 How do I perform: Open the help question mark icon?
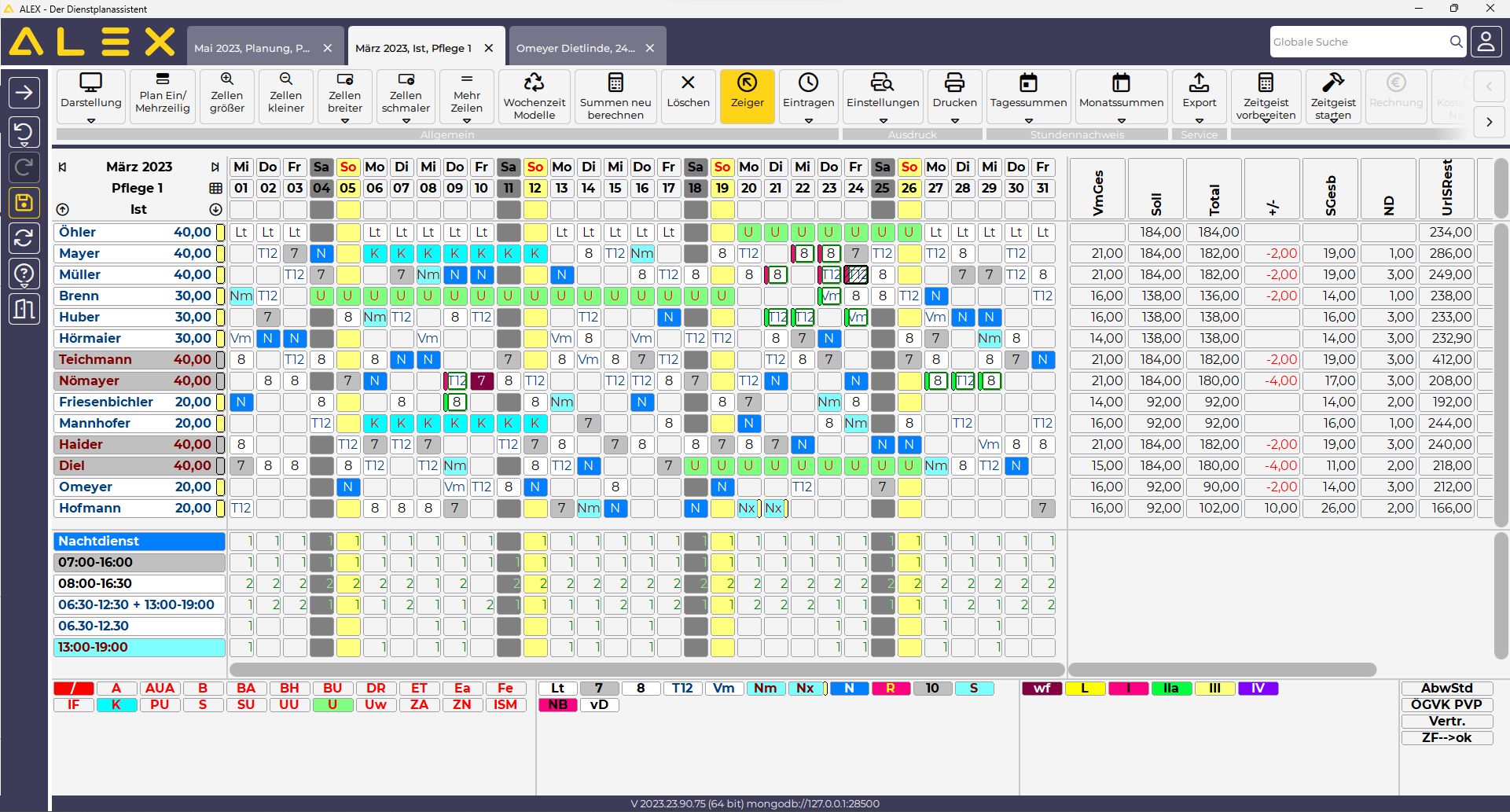point(24,274)
